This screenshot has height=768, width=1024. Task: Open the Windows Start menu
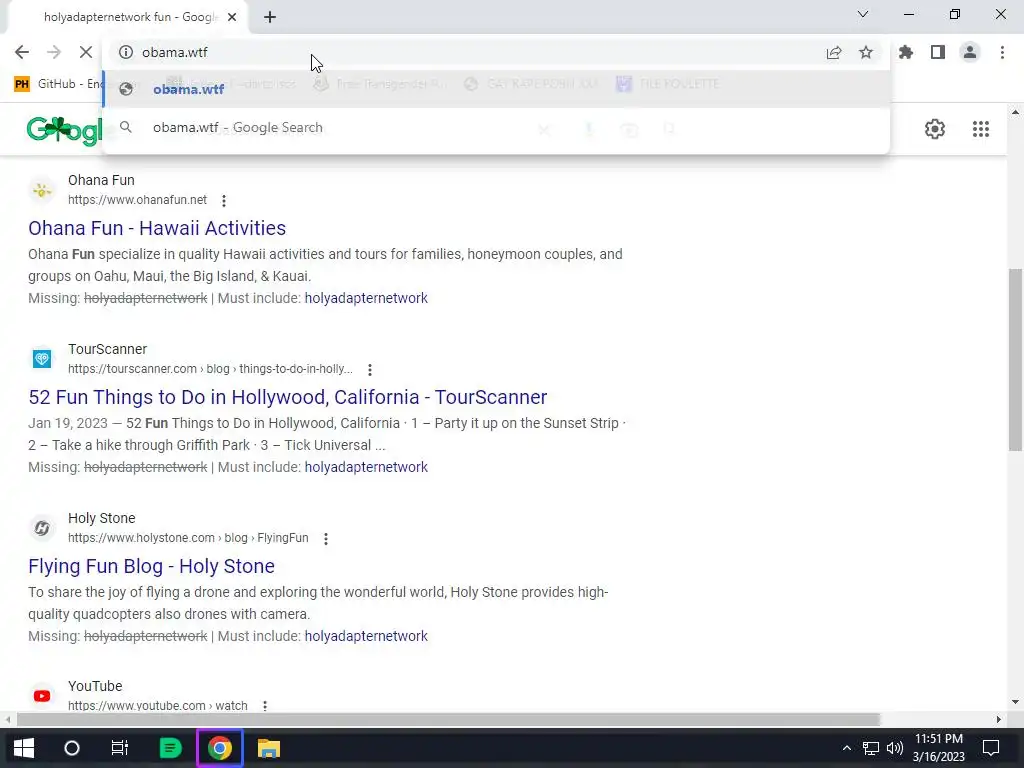pyautogui.click(x=24, y=748)
